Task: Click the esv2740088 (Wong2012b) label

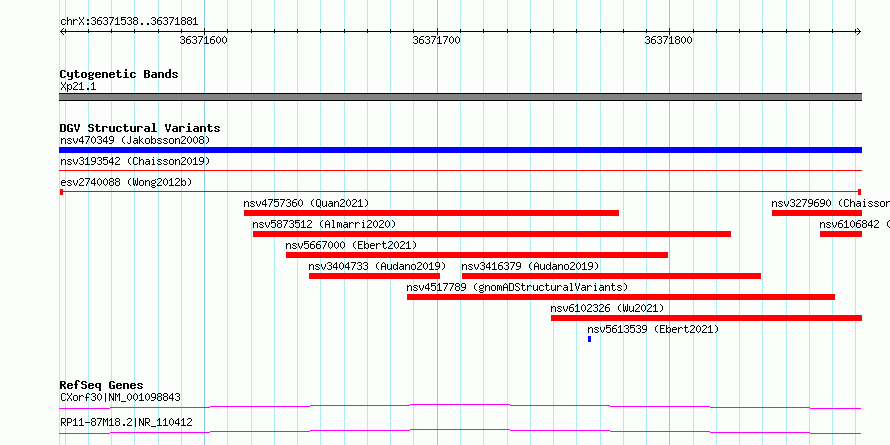Action: (126, 182)
